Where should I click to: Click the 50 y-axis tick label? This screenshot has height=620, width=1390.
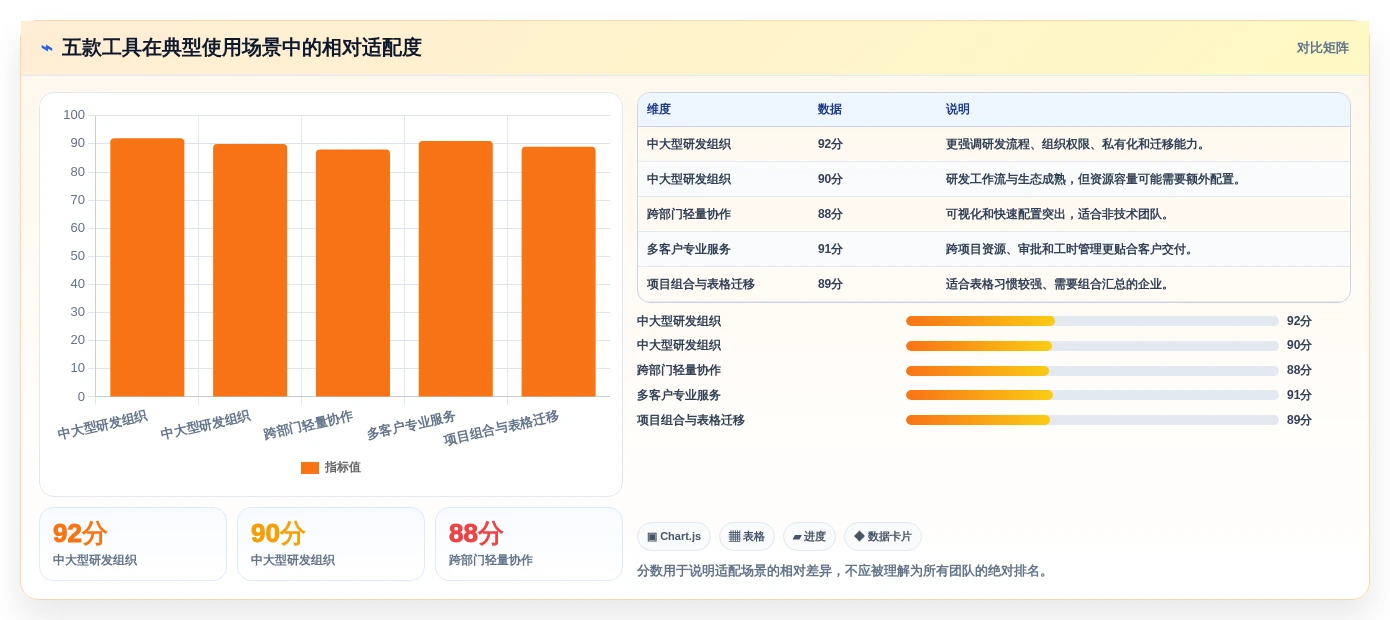click(x=78, y=256)
